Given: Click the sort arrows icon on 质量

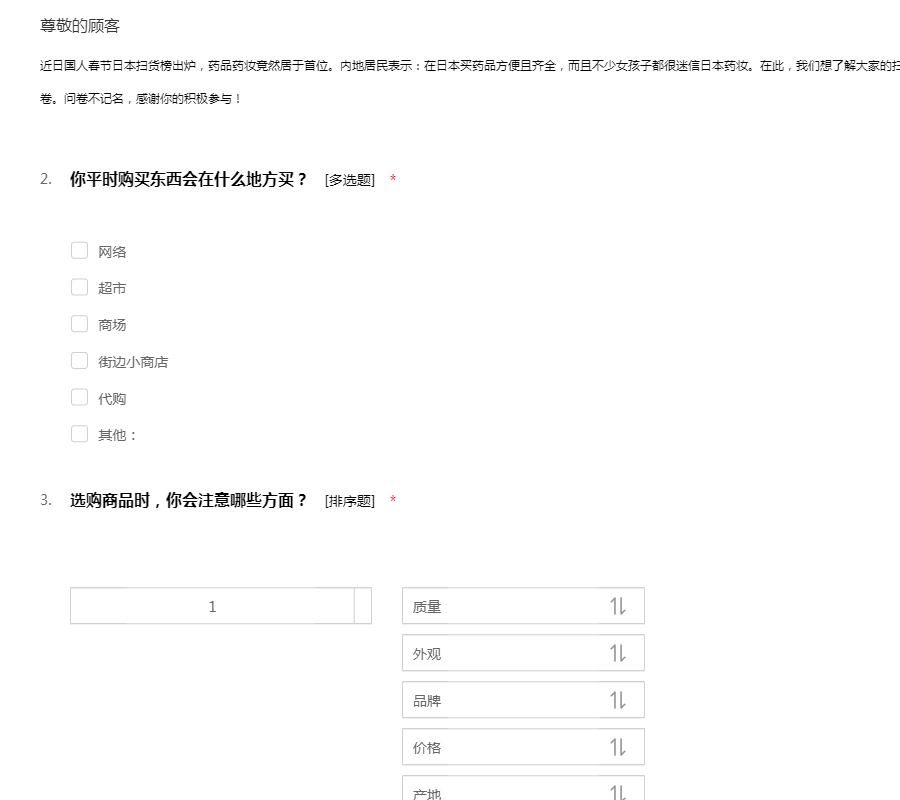Looking at the screenshot, I should click(x=618, y=606).
